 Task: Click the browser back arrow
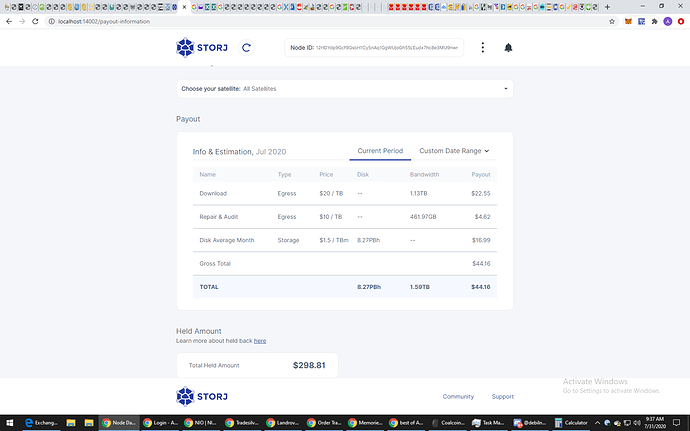[x=8, y=21]
